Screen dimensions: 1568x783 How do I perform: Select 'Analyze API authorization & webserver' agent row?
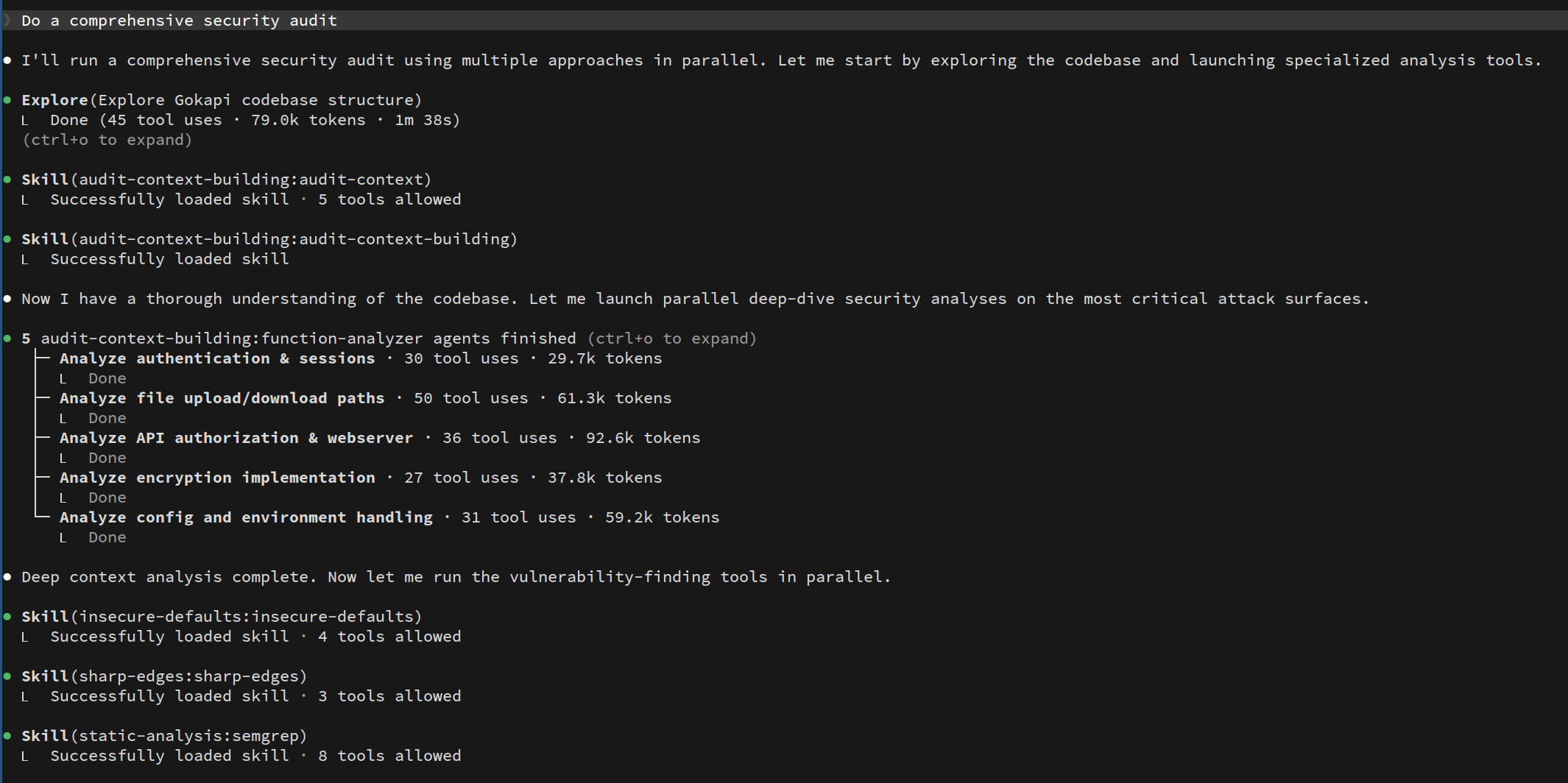coord(236,438)
